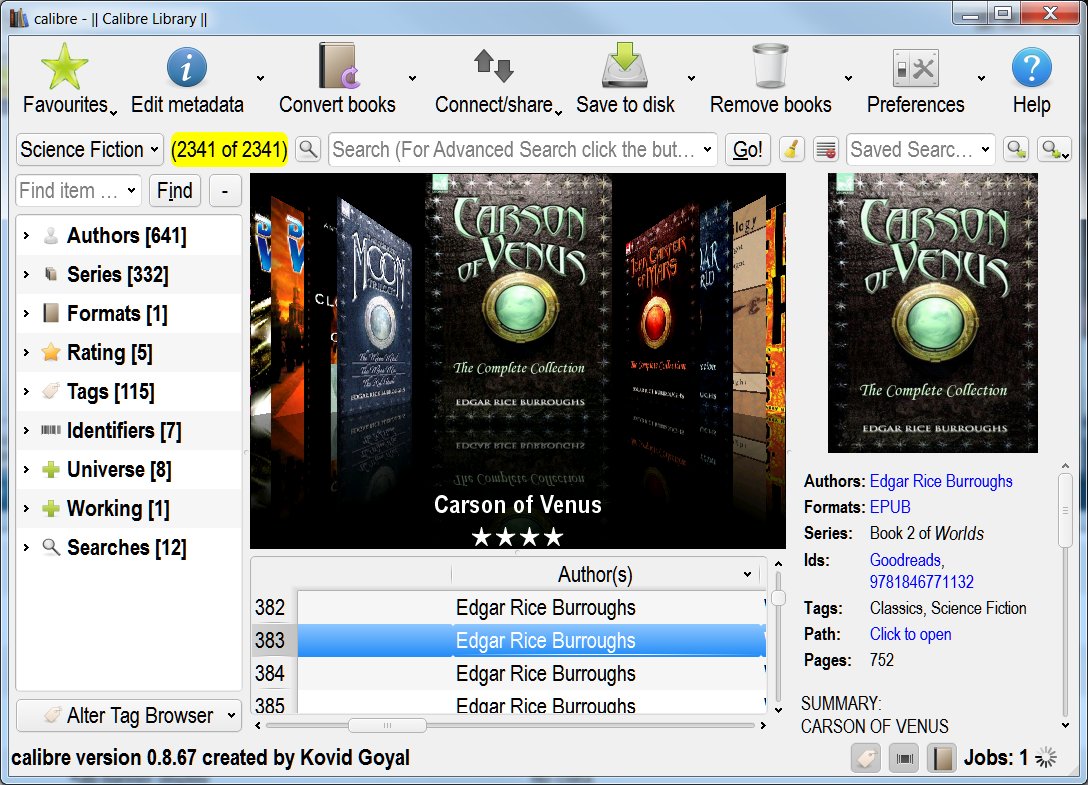Toggle cover browser icon in status bar
The image size is (1088, 785).
point(904,758)
